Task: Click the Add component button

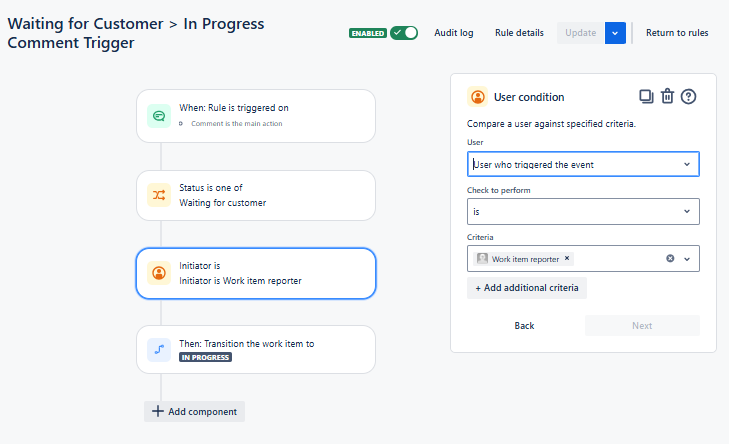Action: [194, 411]
